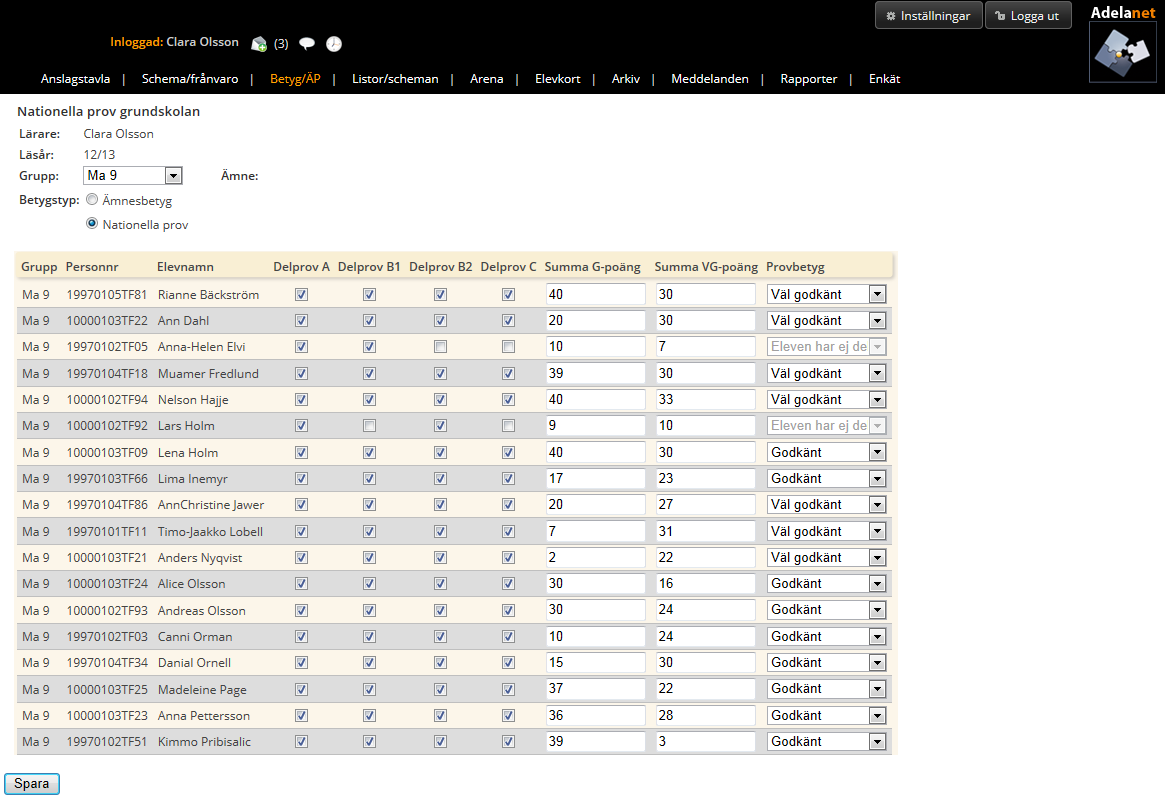
Task: Open Arkiv menu item
Action: pos(626,79)
